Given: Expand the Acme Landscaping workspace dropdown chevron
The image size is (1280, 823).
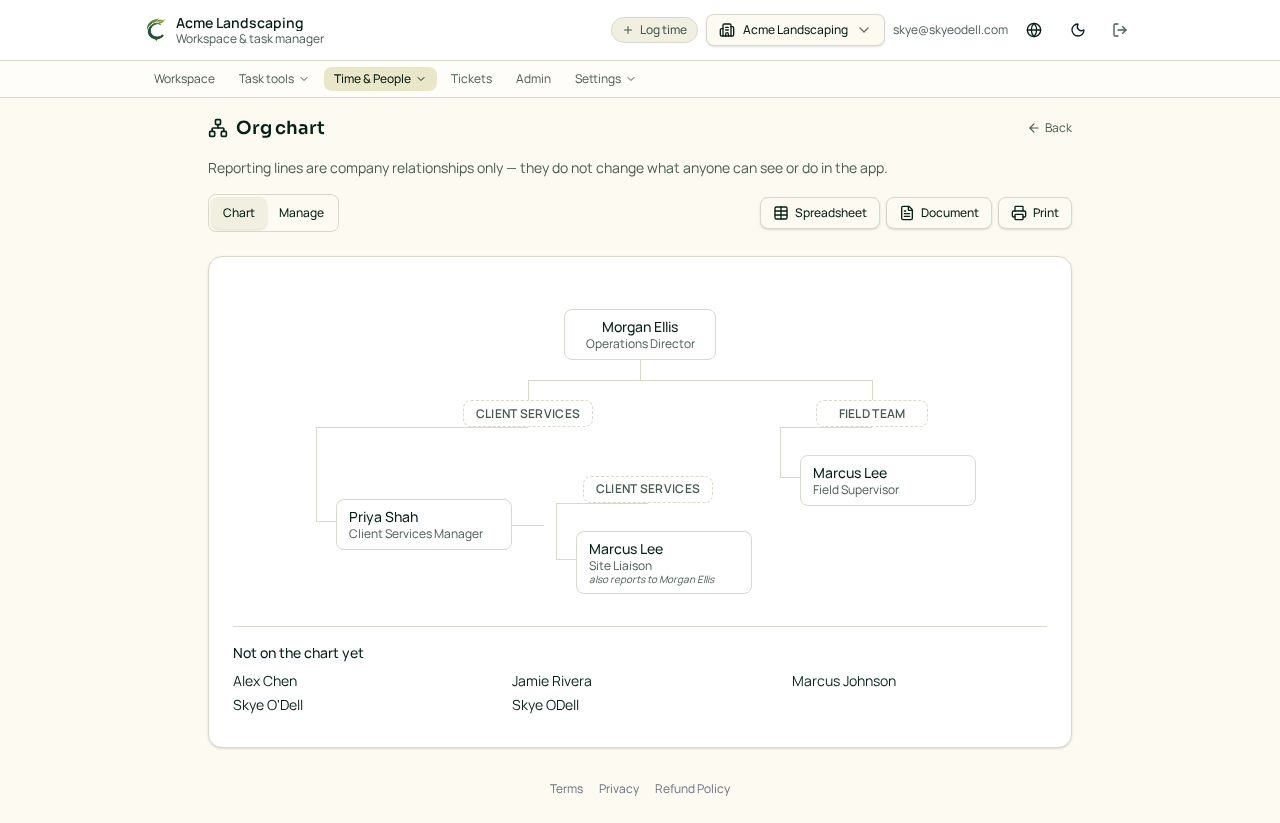Looking at the screenshot, I should (864, 30).
